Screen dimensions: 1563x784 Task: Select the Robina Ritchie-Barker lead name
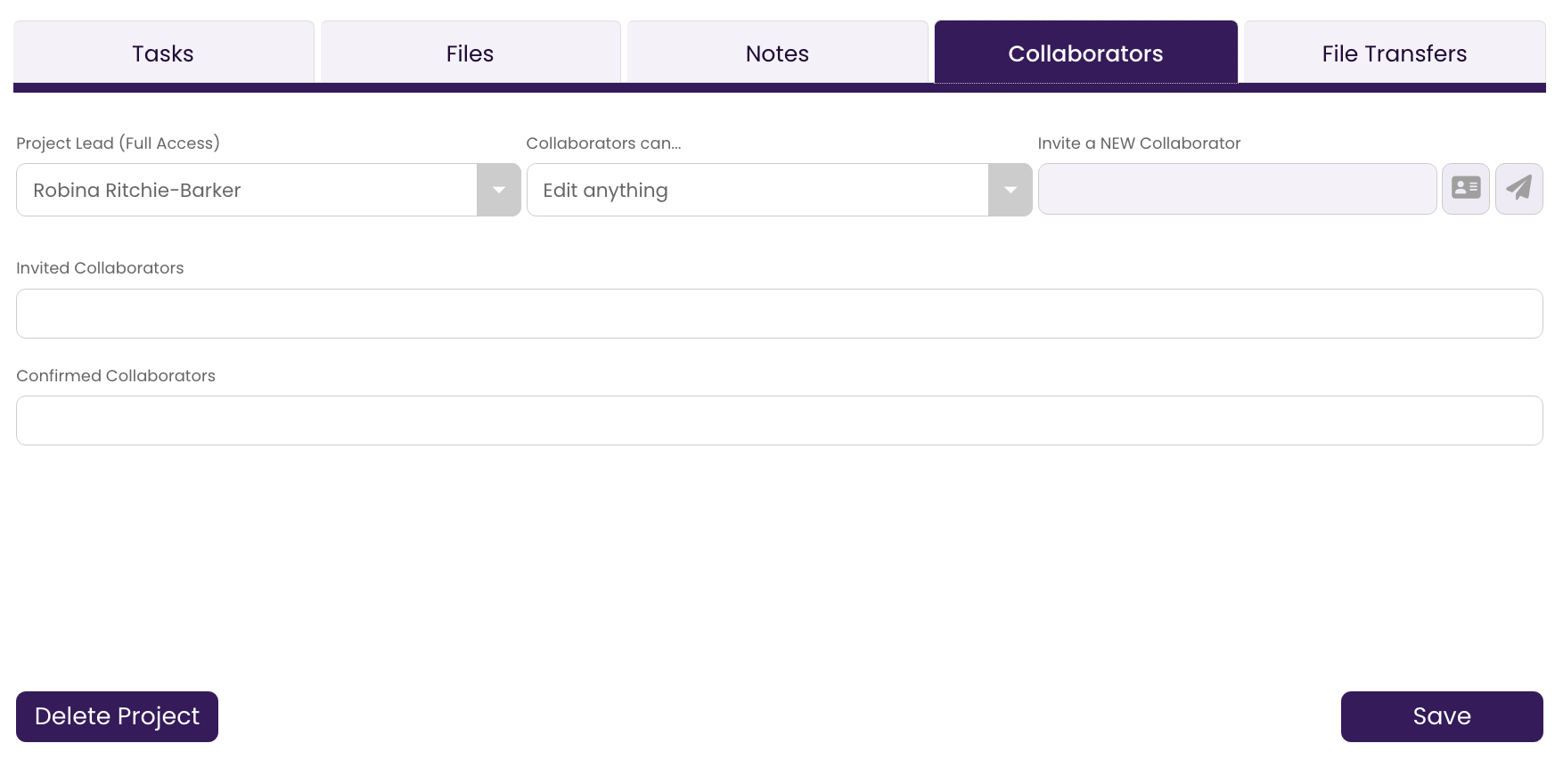point(137,190)
